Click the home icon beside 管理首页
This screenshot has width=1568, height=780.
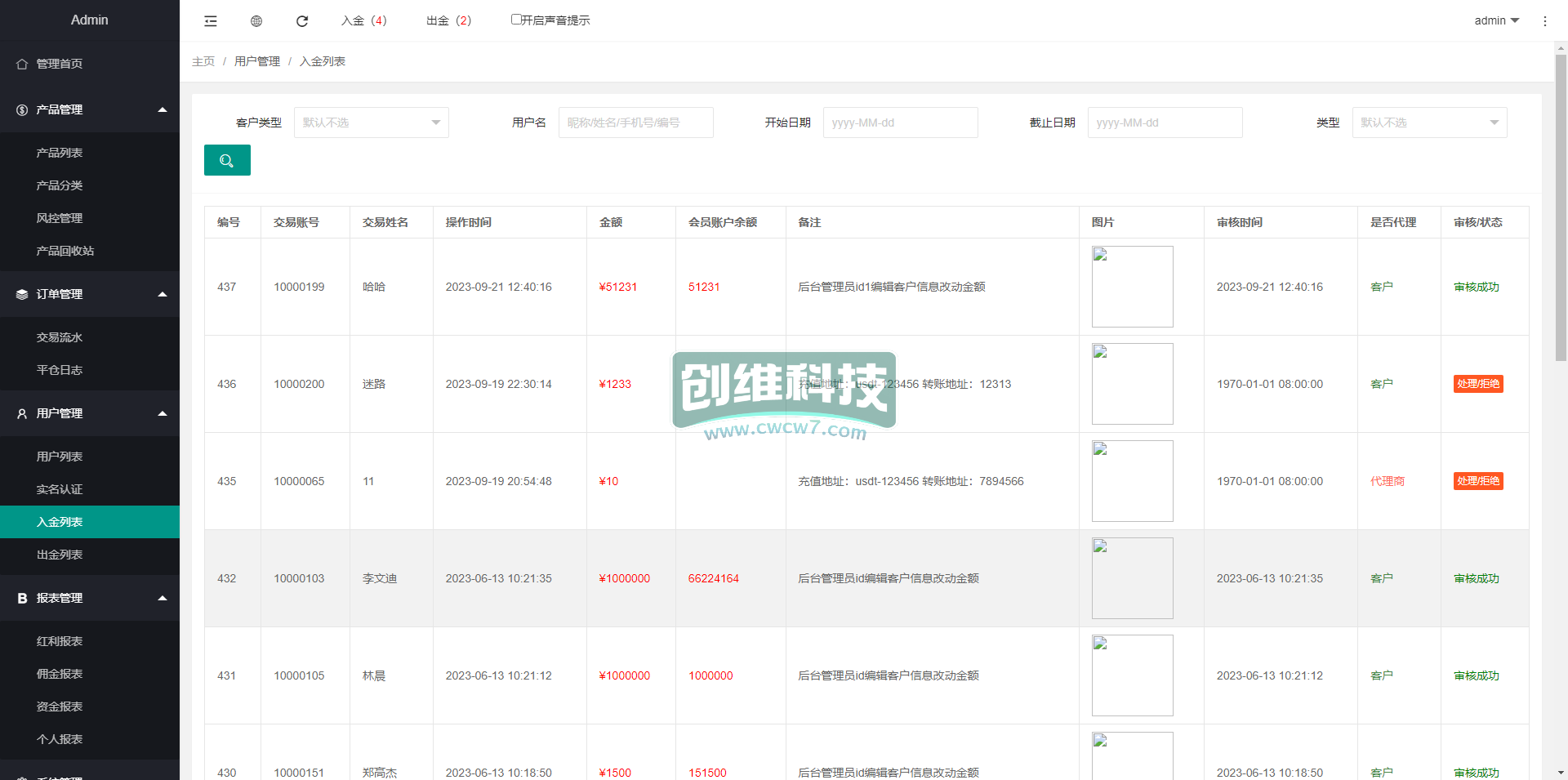22,64
